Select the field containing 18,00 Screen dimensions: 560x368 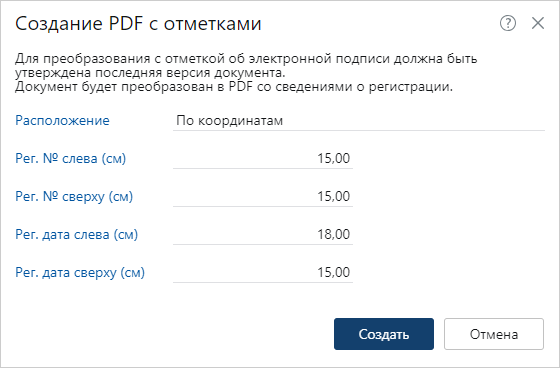(263, 235)
